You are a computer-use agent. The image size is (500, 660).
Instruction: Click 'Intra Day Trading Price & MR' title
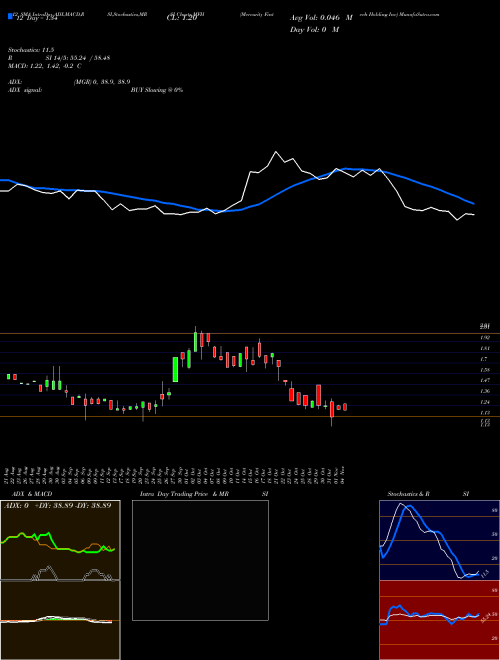pos(184,494)
